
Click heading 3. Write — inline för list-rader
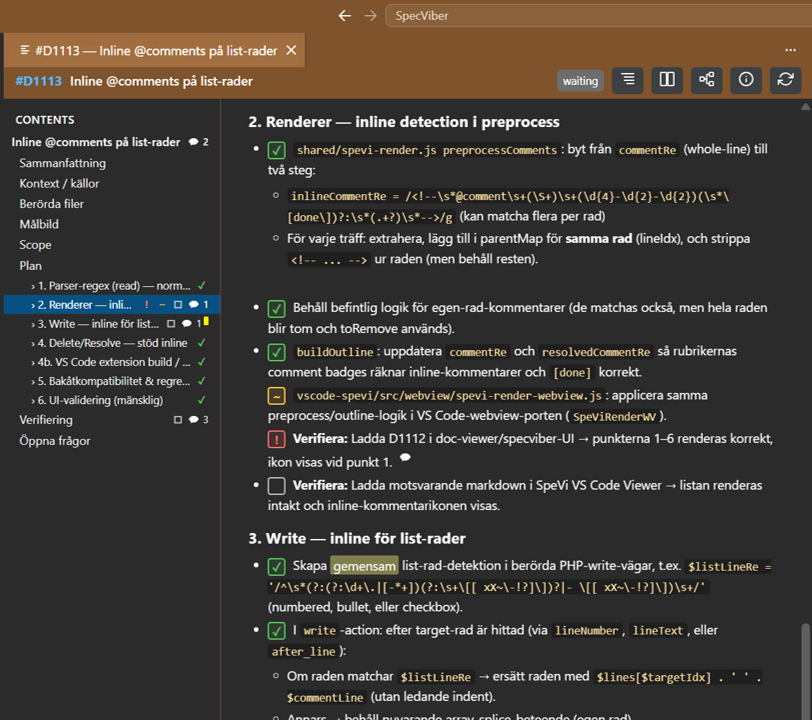pyautogui.click(x=357, y=539)
